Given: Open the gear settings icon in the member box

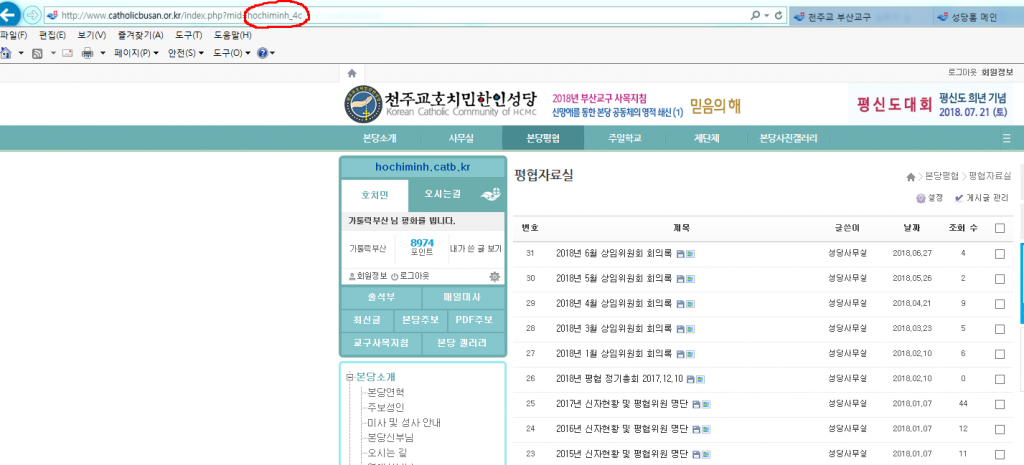Looking at the screenshot, I should (494, 275).
